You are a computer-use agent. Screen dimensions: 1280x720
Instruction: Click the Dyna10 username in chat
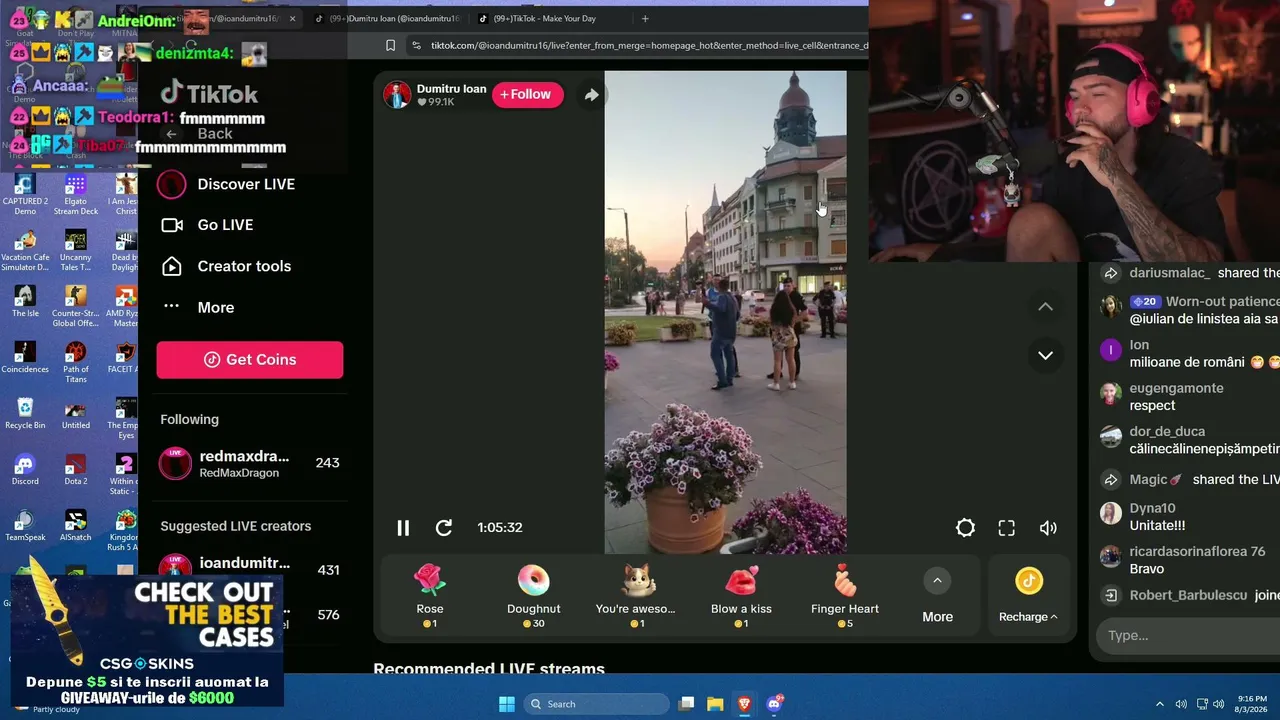1152,508
